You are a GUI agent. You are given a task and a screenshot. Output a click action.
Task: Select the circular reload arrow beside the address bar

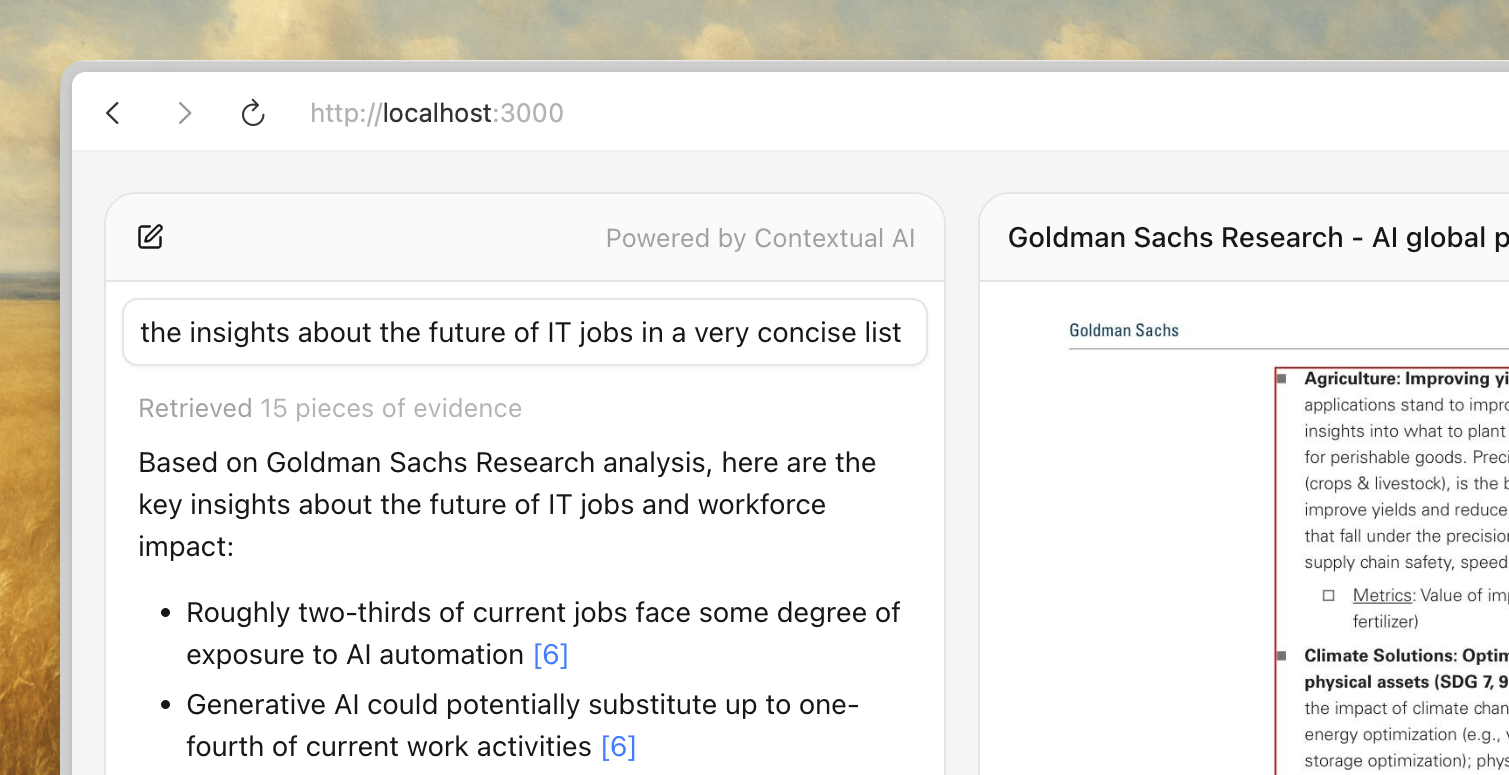[x=252, y=113]
